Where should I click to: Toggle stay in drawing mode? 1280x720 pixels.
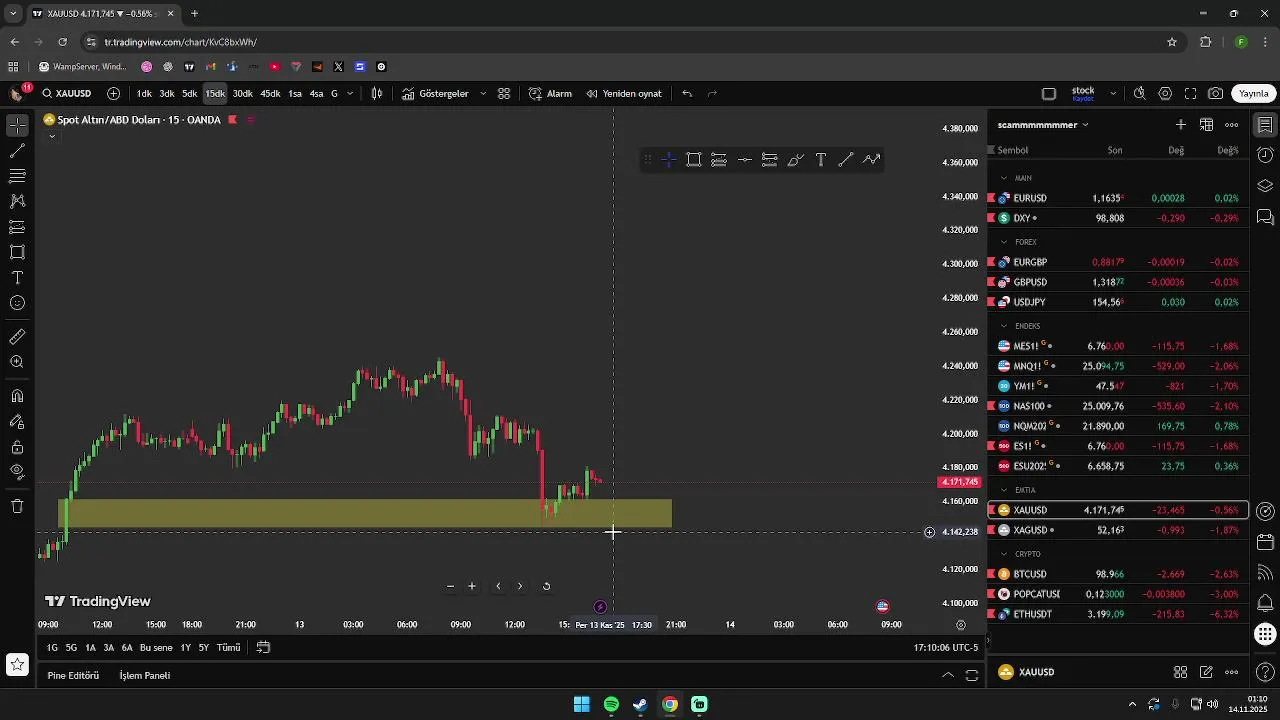[x=17, y=422]
